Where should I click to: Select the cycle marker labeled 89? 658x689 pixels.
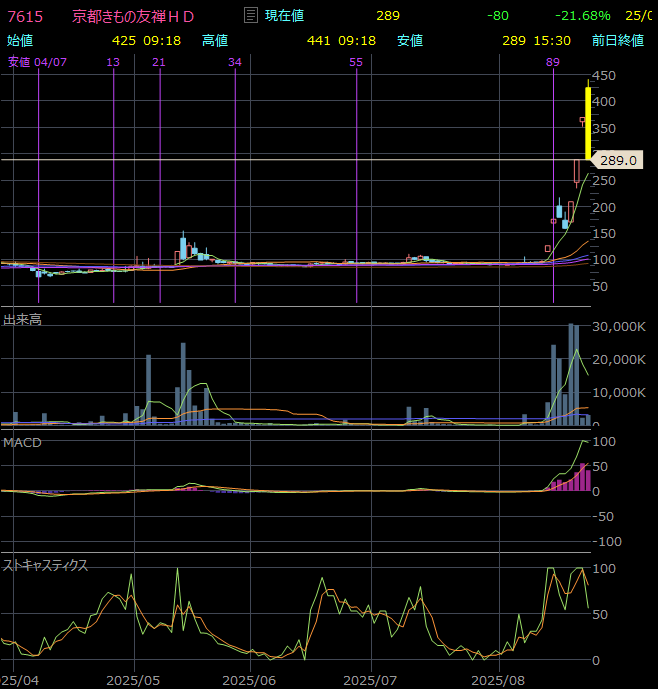tap(552, 62)
